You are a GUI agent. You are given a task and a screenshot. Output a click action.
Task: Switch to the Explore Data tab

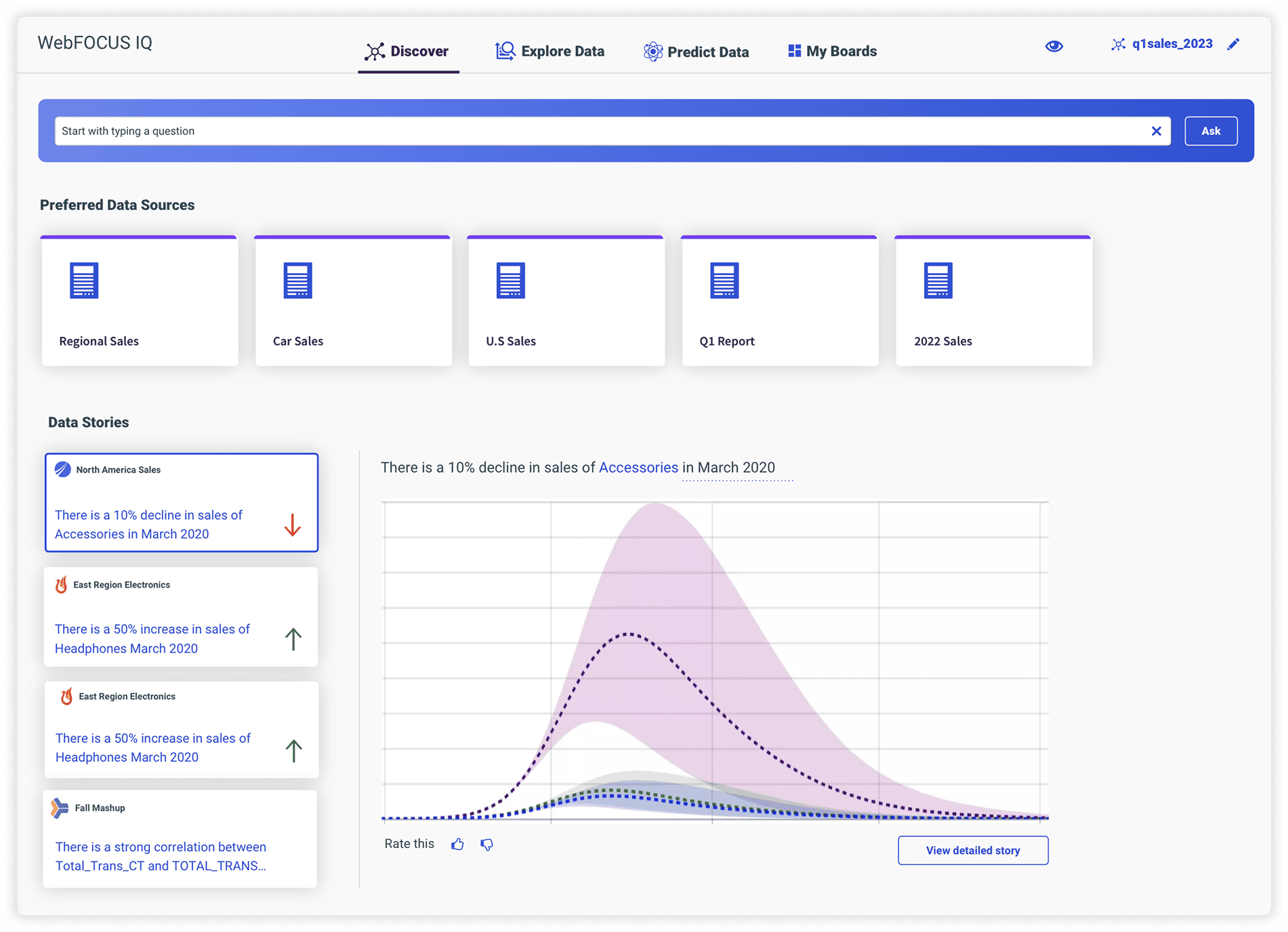[x=549, y=52]
